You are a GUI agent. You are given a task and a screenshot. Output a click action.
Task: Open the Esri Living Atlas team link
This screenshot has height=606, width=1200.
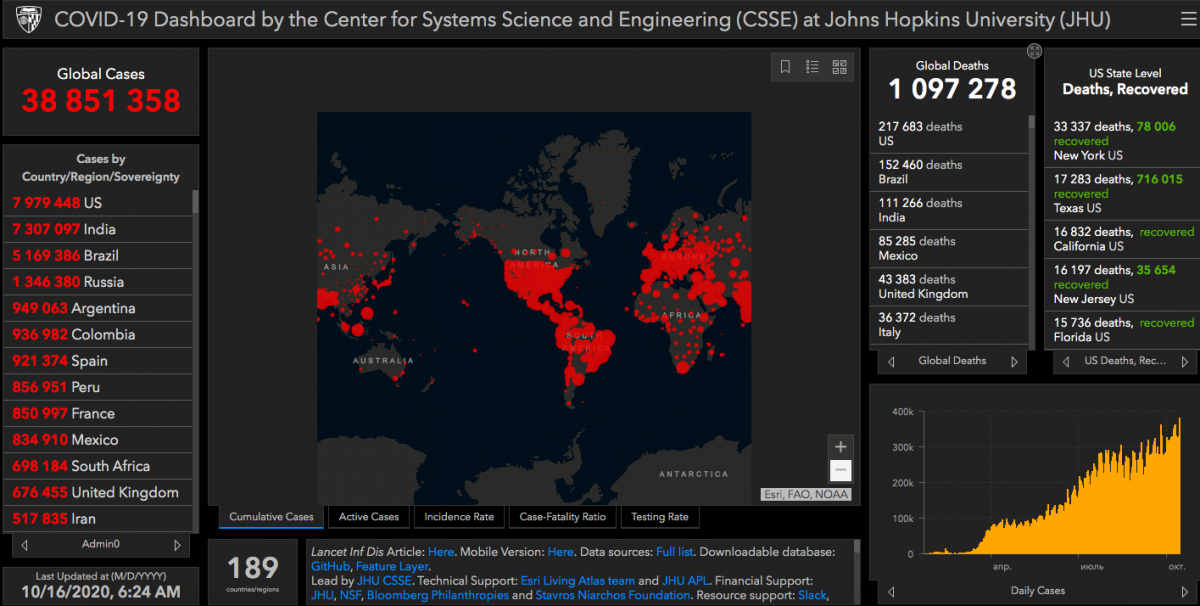pyautogui.click(x=578, y=581)
